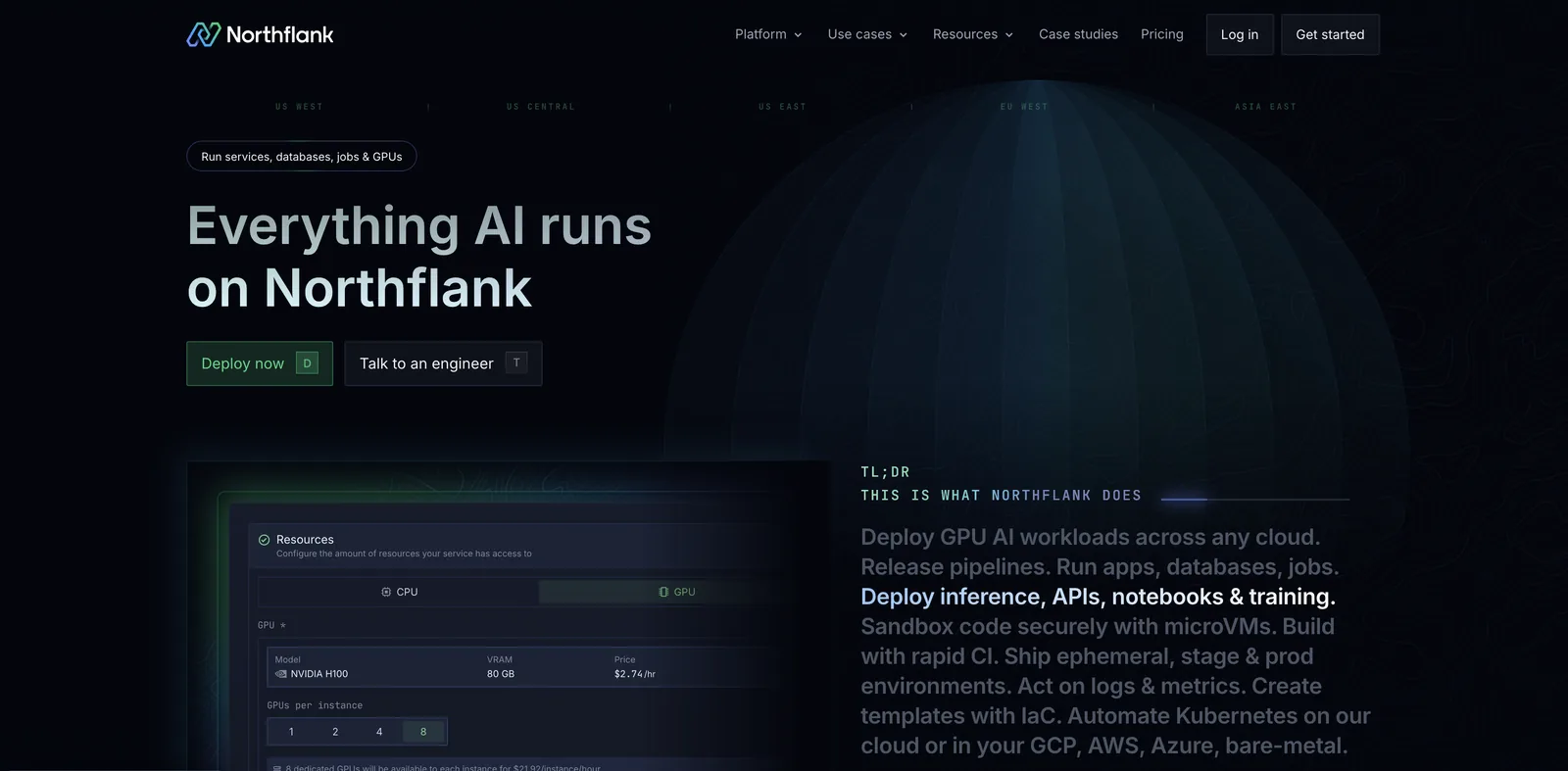The height and width of the screenshot is (771, 1568).
Task: Switch to the GPU resources tab
Action: [676, 592]
